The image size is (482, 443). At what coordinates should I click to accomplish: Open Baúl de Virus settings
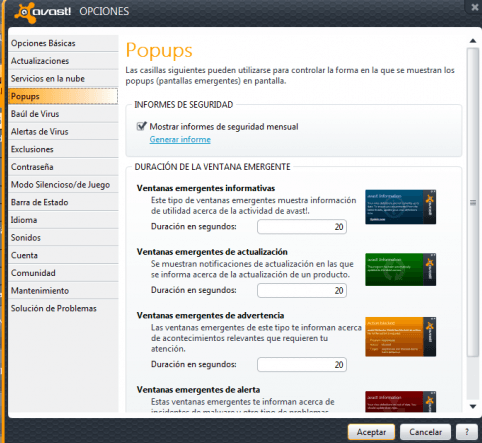tap(63, 114)
